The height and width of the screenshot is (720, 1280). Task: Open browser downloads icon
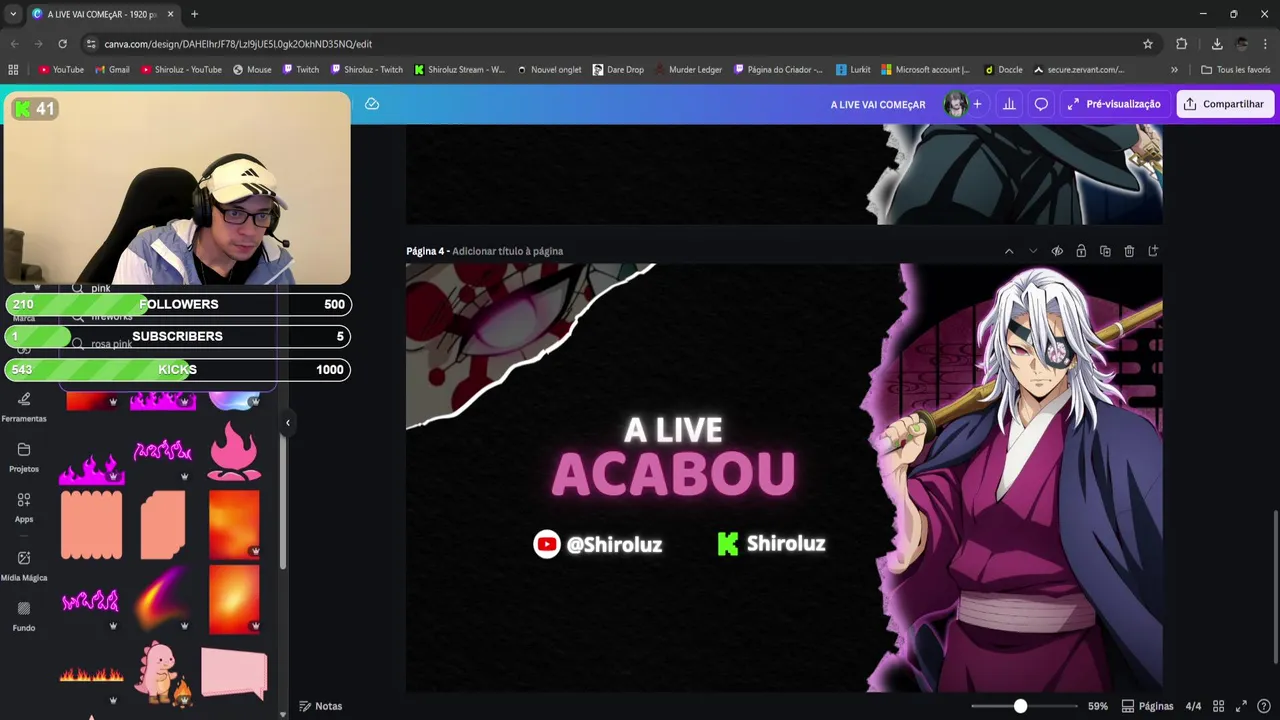pos(1217,44)
